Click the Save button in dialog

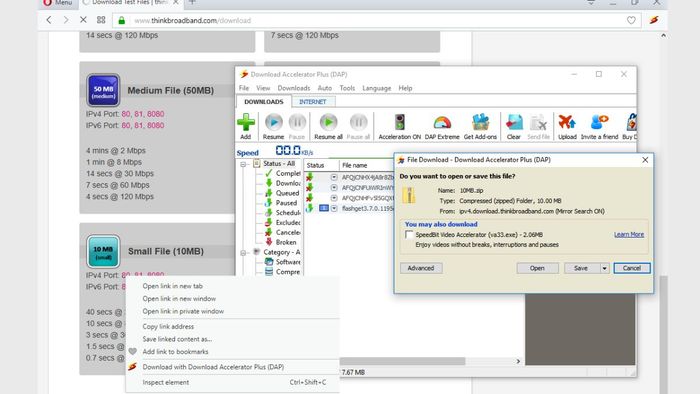pos(581,268)
